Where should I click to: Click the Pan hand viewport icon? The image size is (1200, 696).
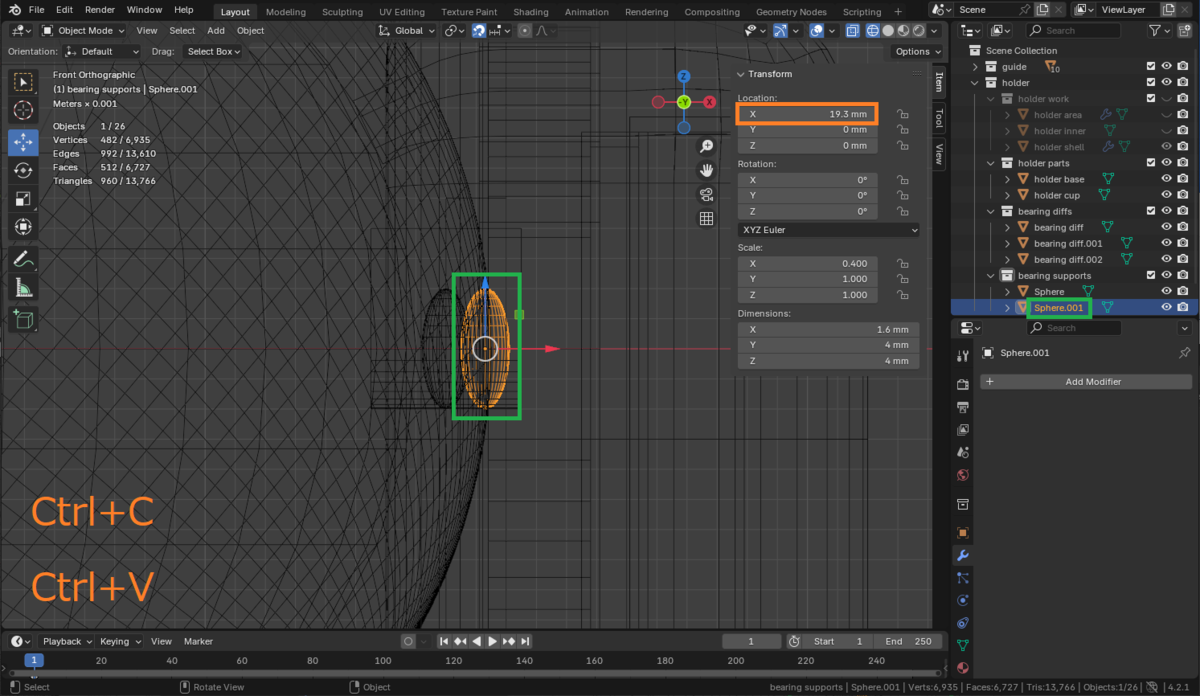tap(706, 171)
